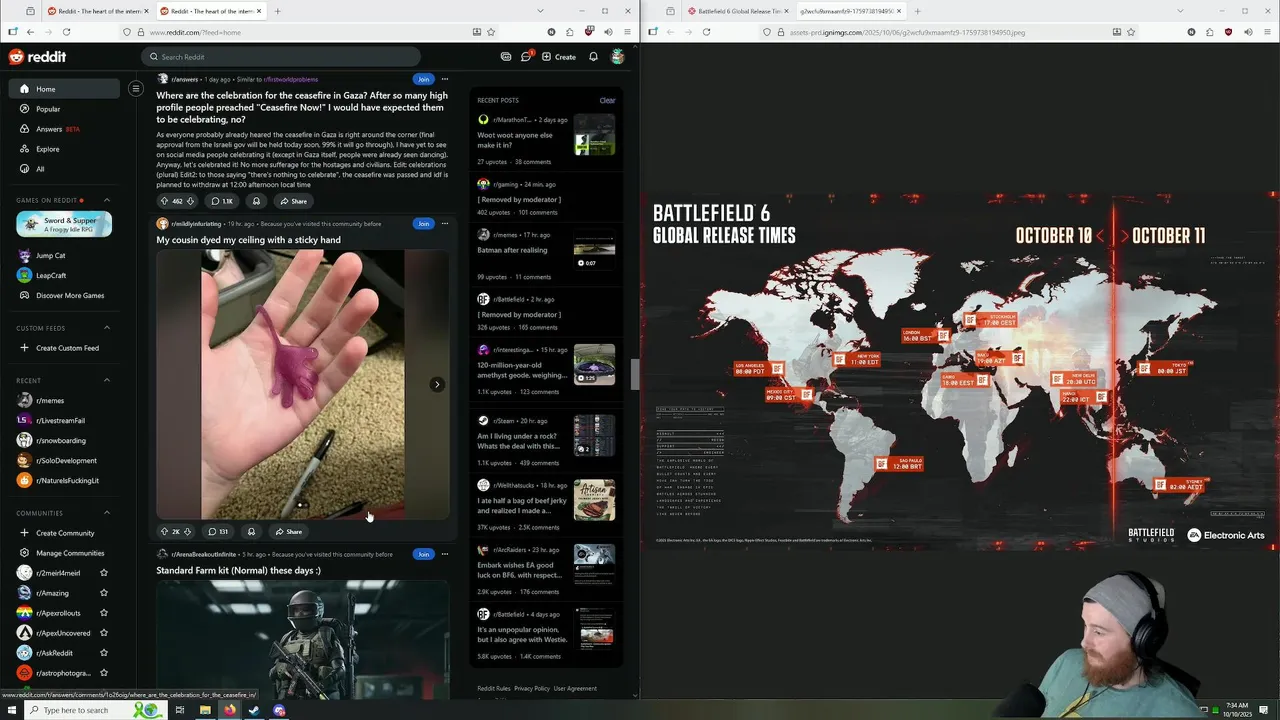Screen dimensions: 1280x720
Task: Open Popular in Reddit sidebar
Action: [64, 109]
